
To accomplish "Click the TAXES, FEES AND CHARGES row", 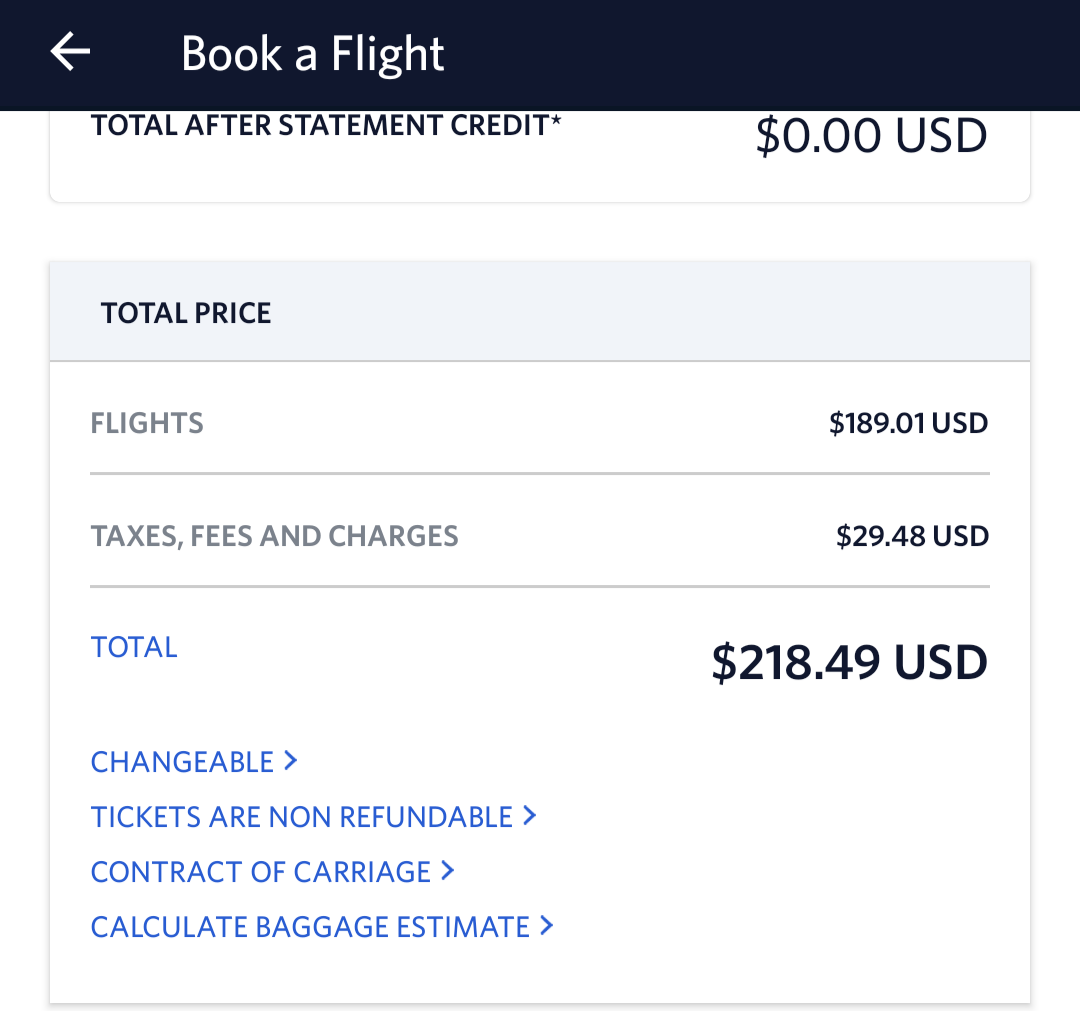I will pos(274,536).
